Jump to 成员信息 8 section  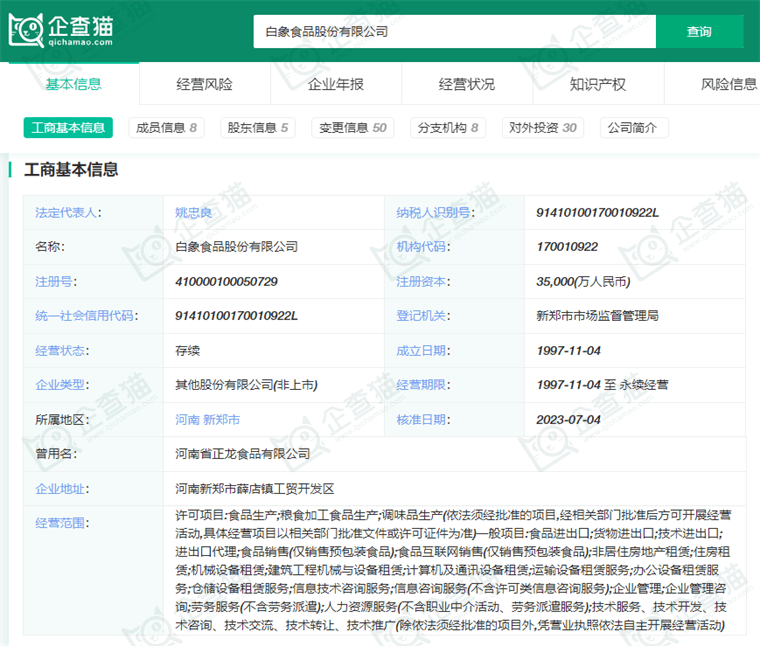click(x=166, y=127)
